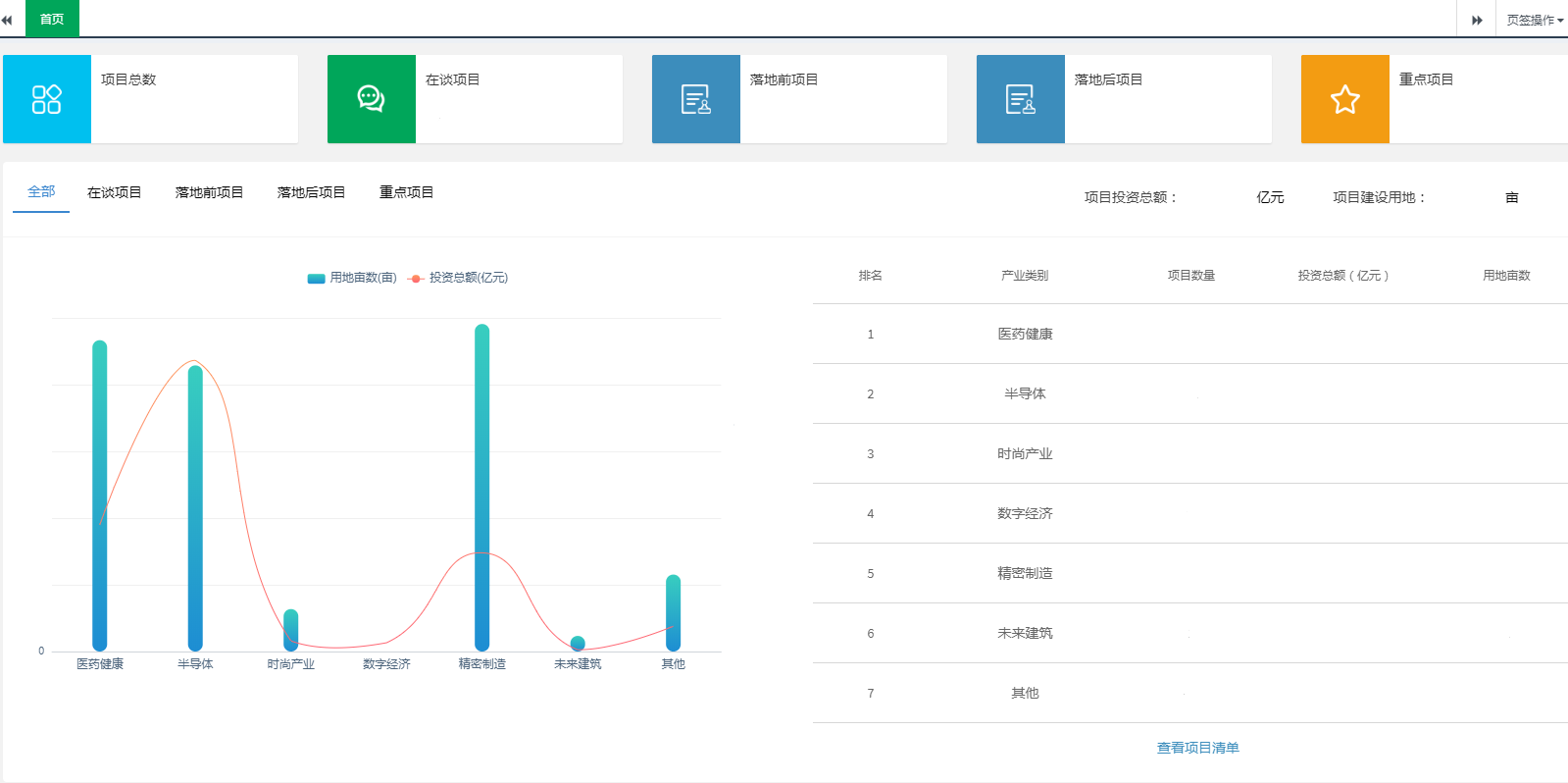Click the 项目总数 grid icon tile
The height and width of the screenshot is (783, 1568).
pyautogui.click(x=47, y=99)
